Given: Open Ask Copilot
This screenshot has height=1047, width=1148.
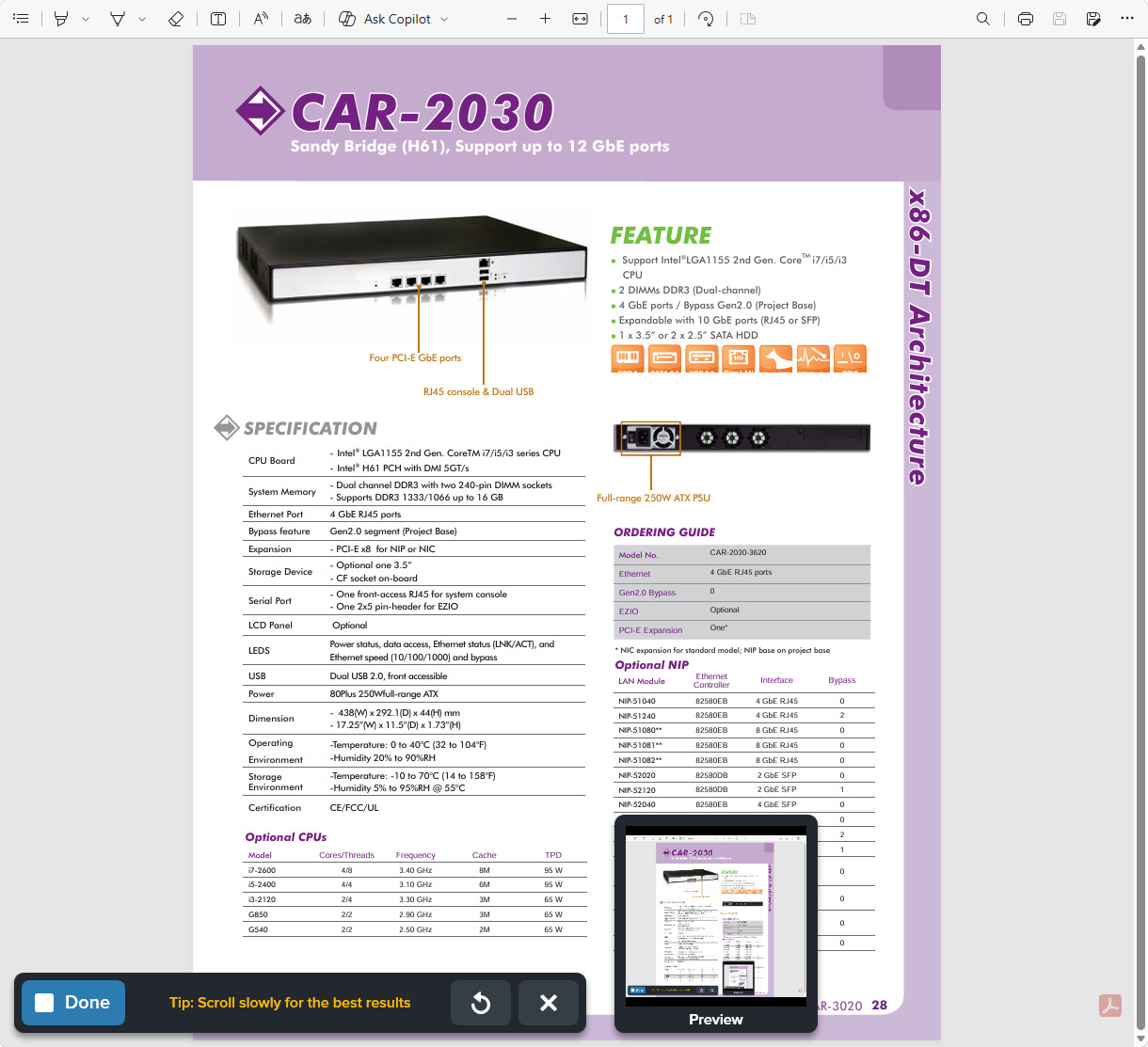Looking at the screenshot, I should tap(385, 19).
